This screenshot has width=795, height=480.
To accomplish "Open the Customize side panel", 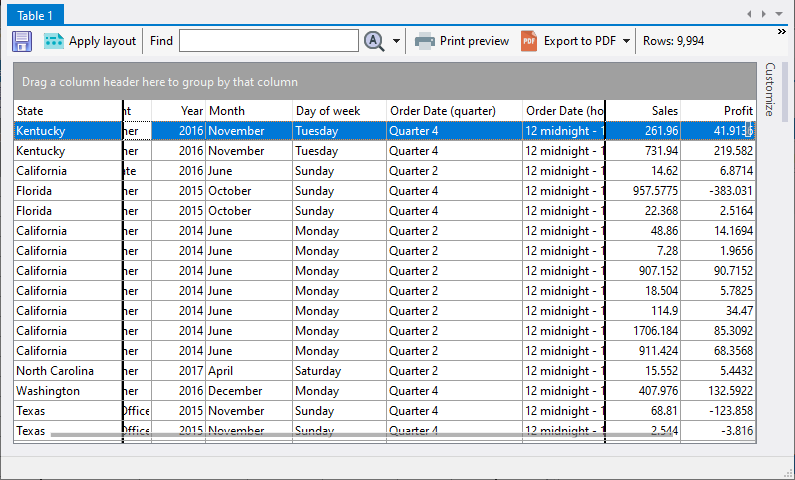I will point(769,90).
